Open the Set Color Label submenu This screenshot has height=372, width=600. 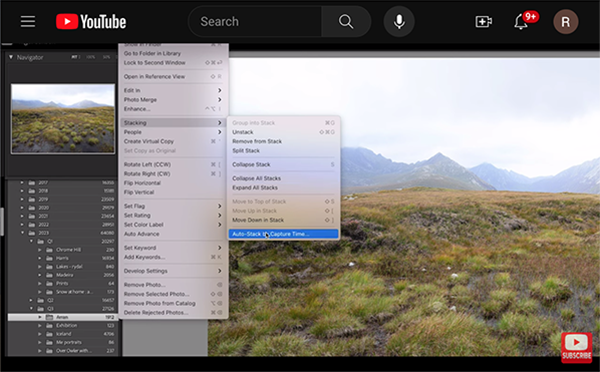[x=173, y=225]
